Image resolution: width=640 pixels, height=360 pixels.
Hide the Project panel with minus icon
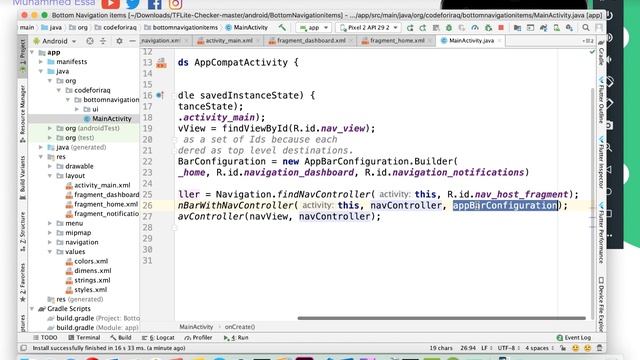tap(132, 41)
